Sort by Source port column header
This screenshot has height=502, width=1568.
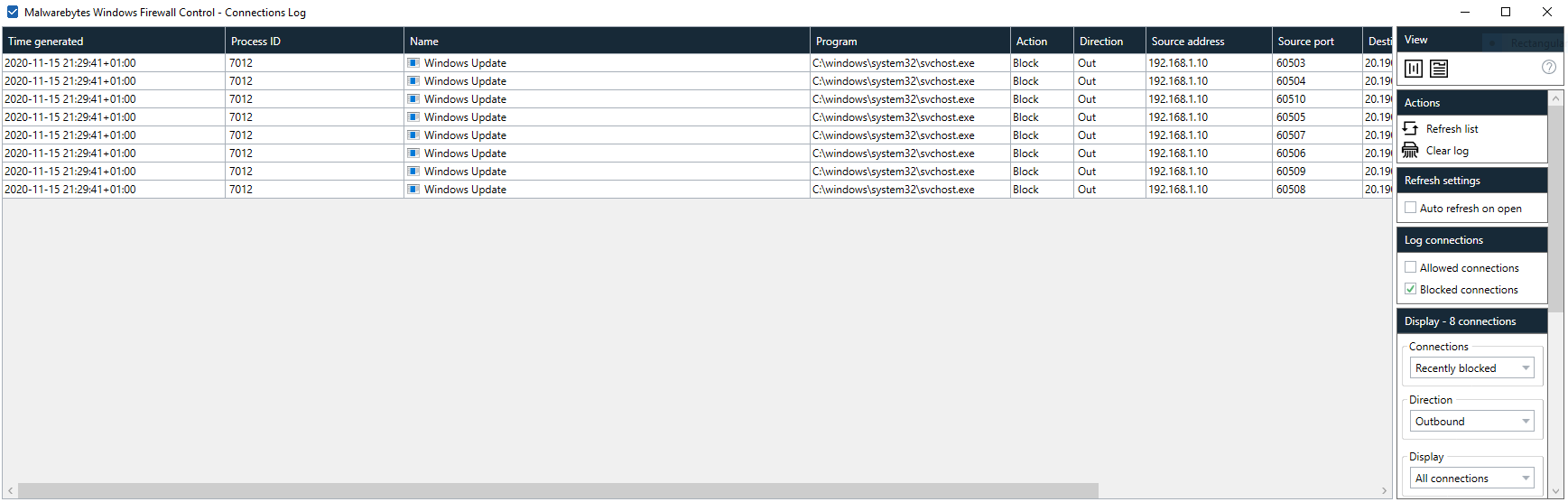point(1317,42)
